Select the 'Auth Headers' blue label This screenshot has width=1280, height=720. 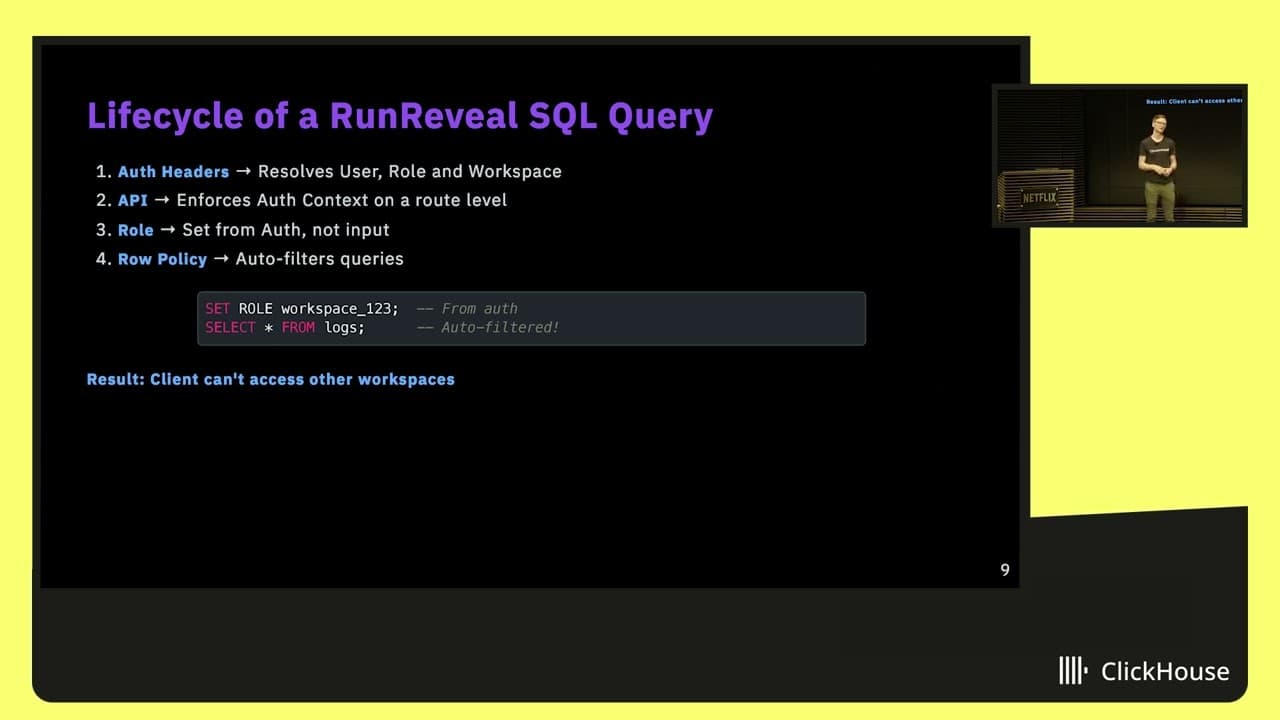click(x=173, y=171)
